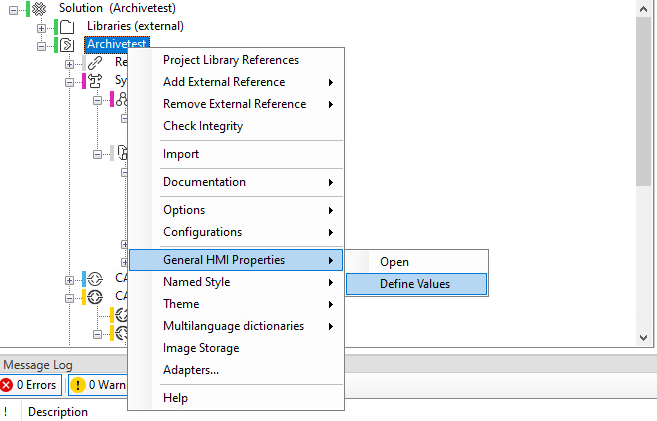657x421 pixels.
Task: Select Libraries (external) tree label
Action: (x=135, y=26)
